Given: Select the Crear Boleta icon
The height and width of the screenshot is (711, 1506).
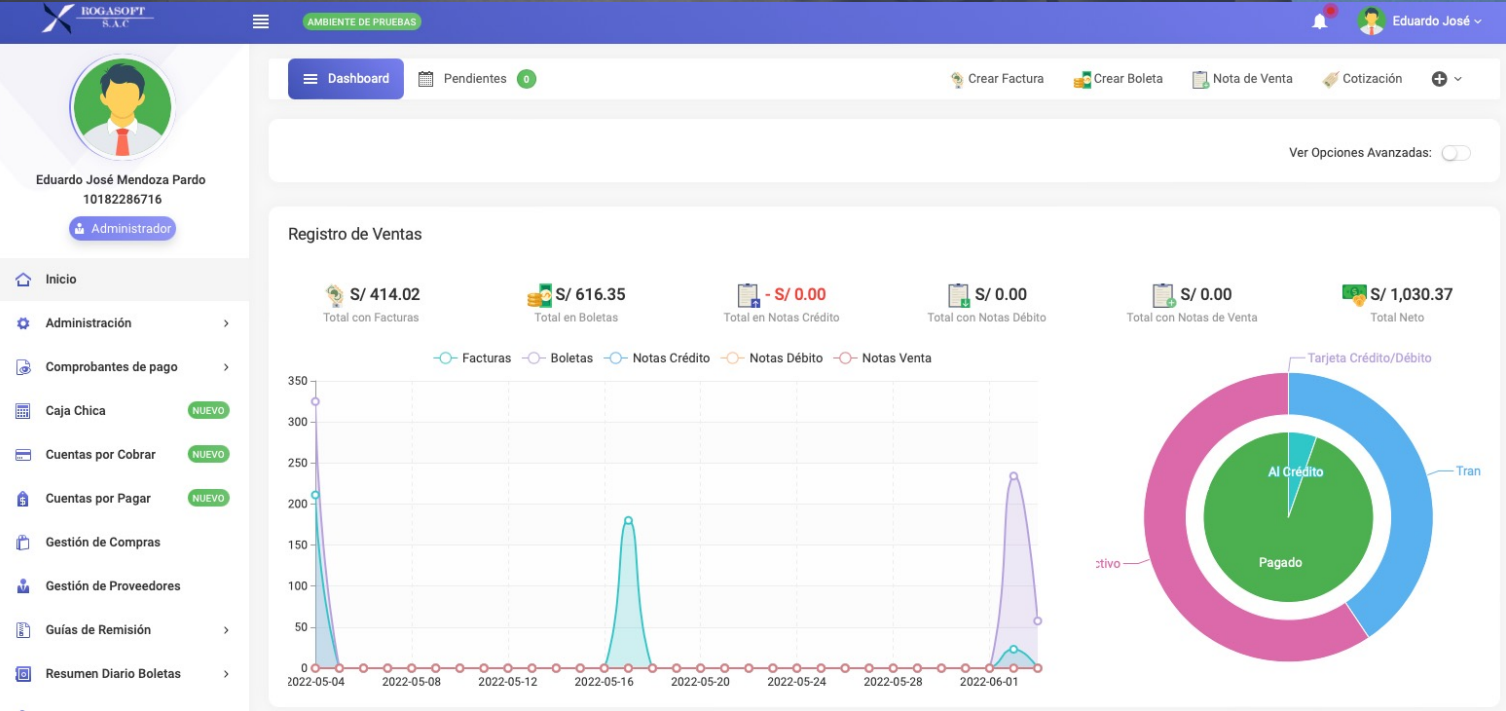Looking at the screenshot, I should click(1080, 78).
